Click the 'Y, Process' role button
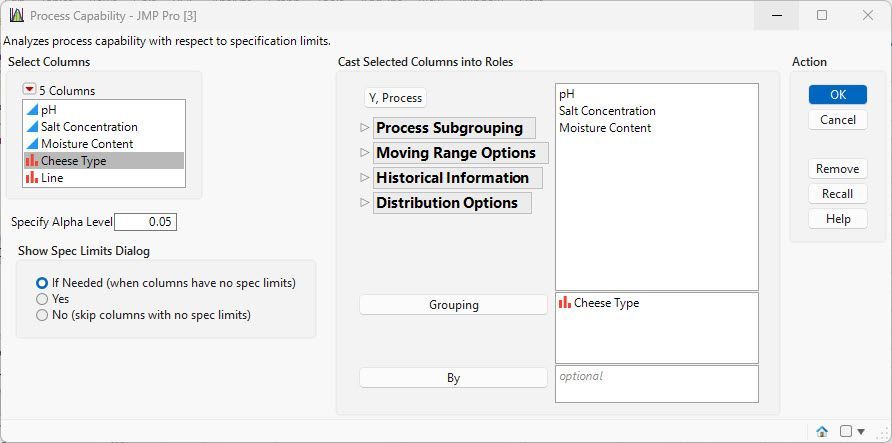The image size is (892, 443). click(x=395, y=98)
